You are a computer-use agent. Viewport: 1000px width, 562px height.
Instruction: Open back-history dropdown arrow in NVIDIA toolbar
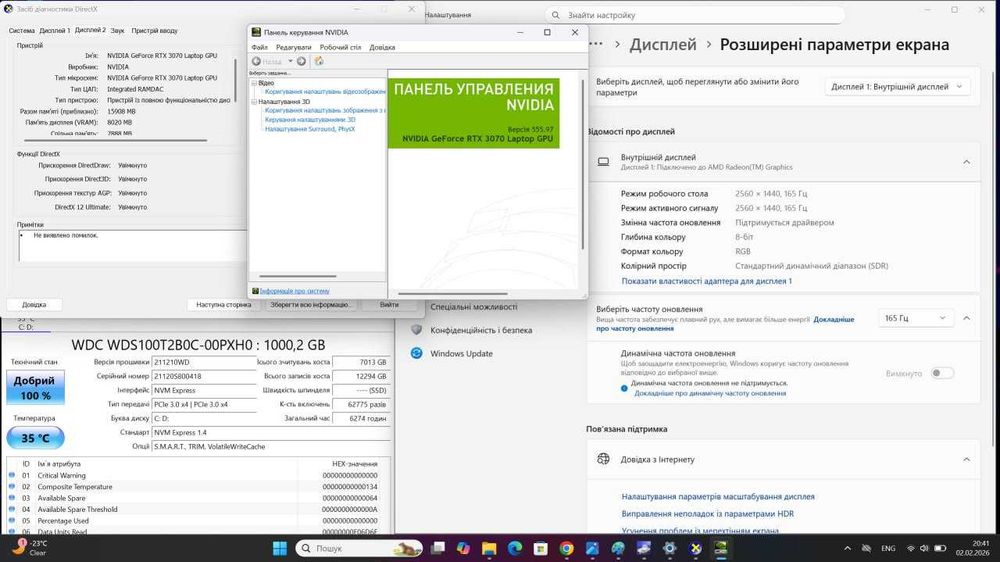[x=290, y=61]
